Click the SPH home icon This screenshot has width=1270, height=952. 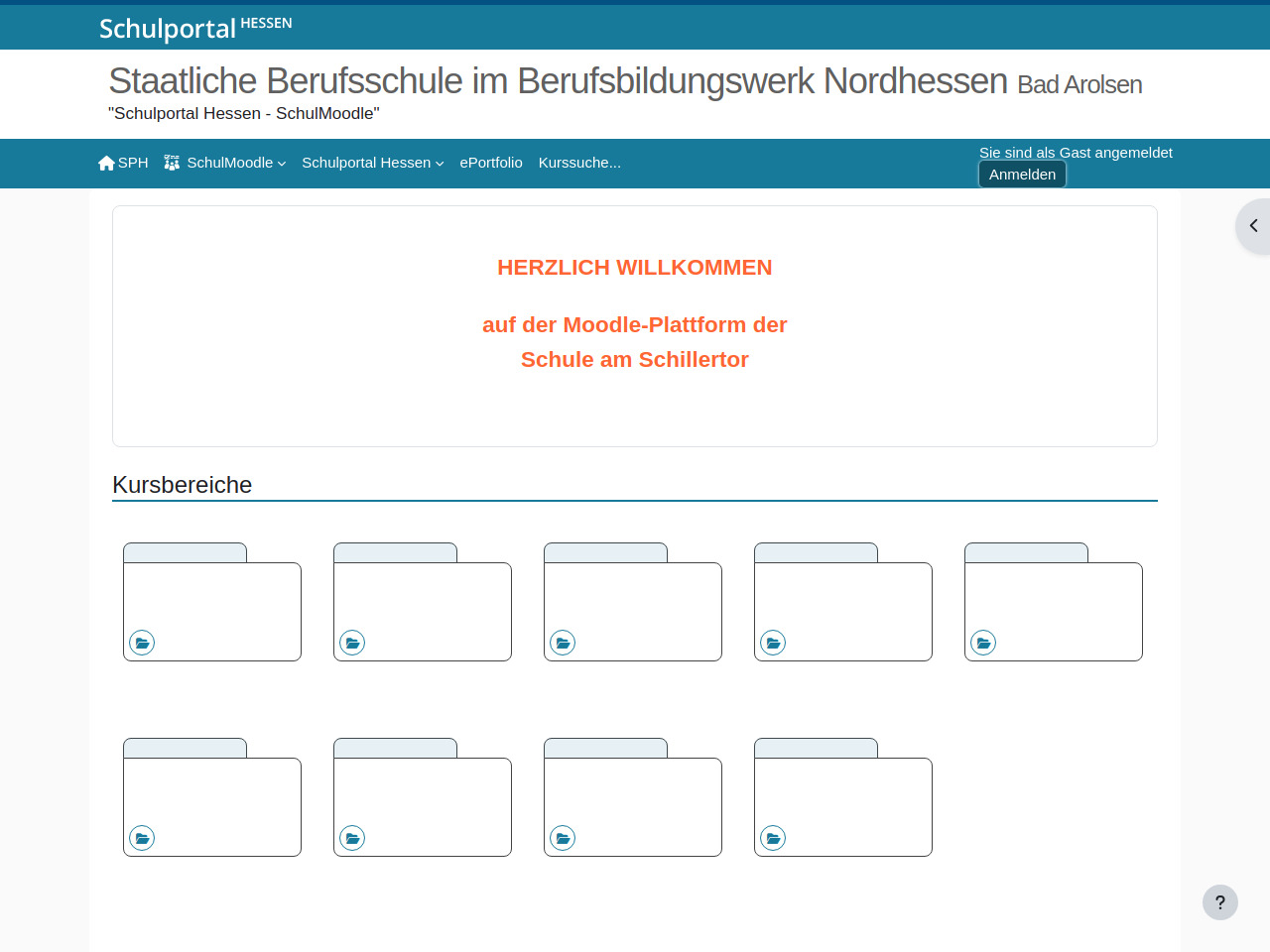(x=107, y=163)
